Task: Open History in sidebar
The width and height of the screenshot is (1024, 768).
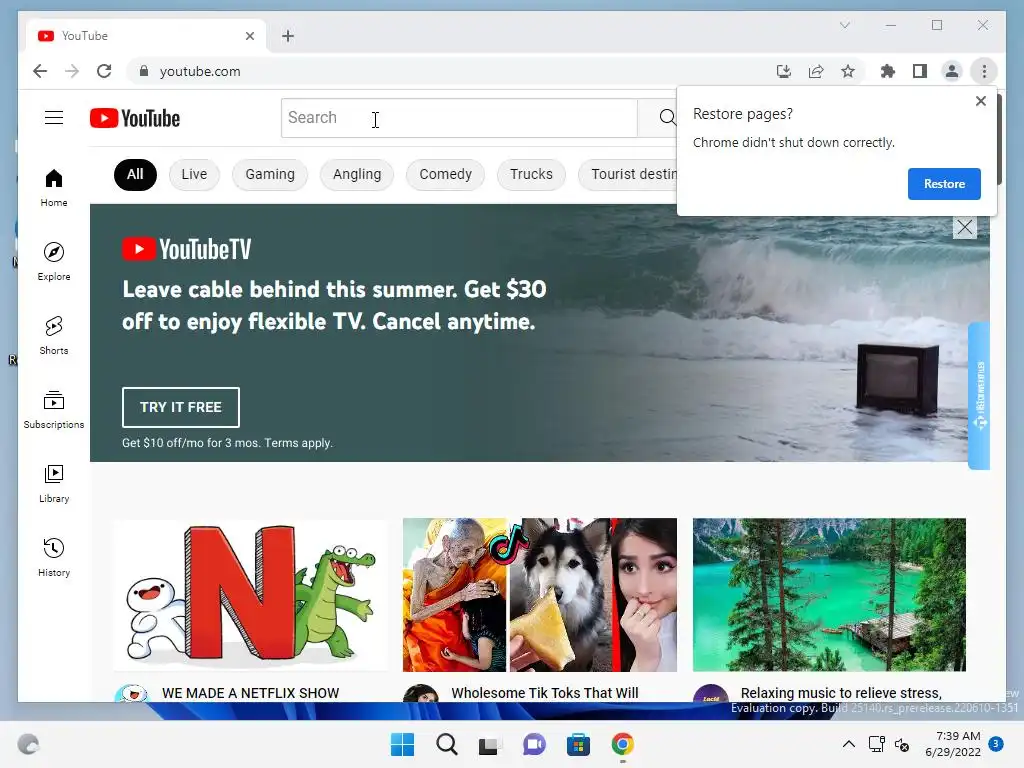Action: 54,557
